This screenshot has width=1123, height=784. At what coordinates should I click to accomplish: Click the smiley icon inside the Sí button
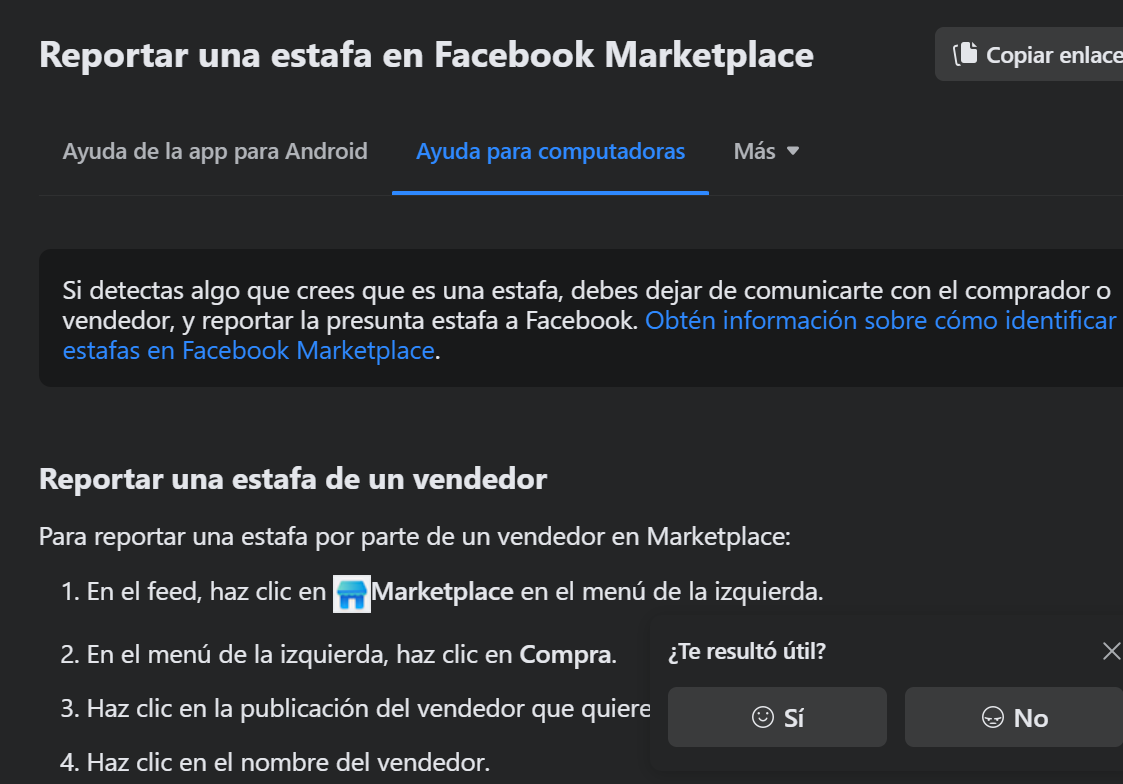pos(762,717)
